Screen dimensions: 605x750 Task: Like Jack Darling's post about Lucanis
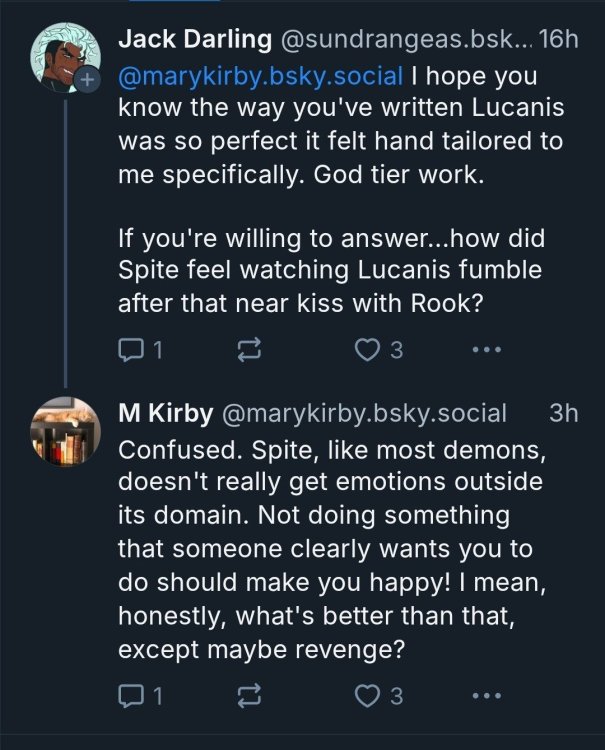point(369,350)
